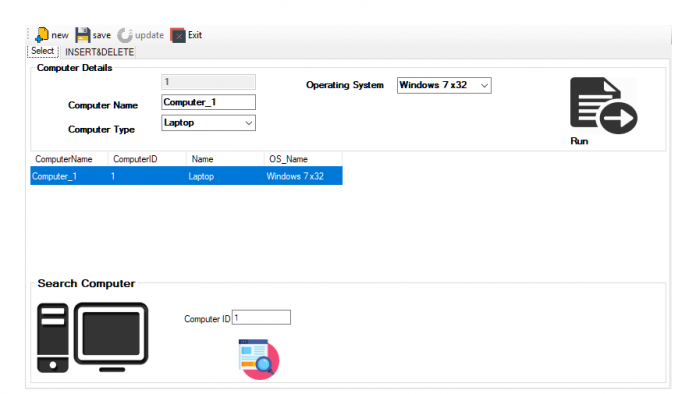Click the ComputerName column header
The image size is (696, 394).
69,159
